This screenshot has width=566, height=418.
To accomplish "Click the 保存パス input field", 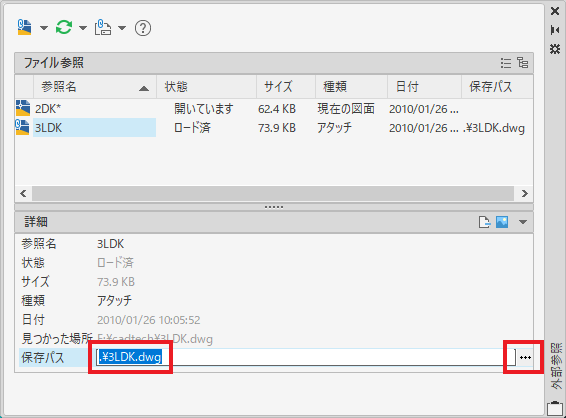I will click(x=306, y=357).
